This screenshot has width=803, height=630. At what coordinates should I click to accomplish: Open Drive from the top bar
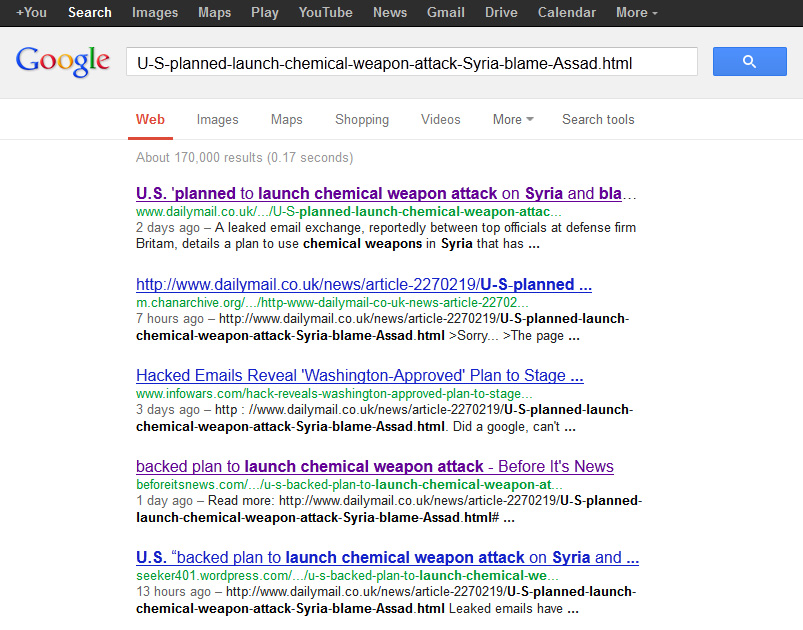[501, 12]
